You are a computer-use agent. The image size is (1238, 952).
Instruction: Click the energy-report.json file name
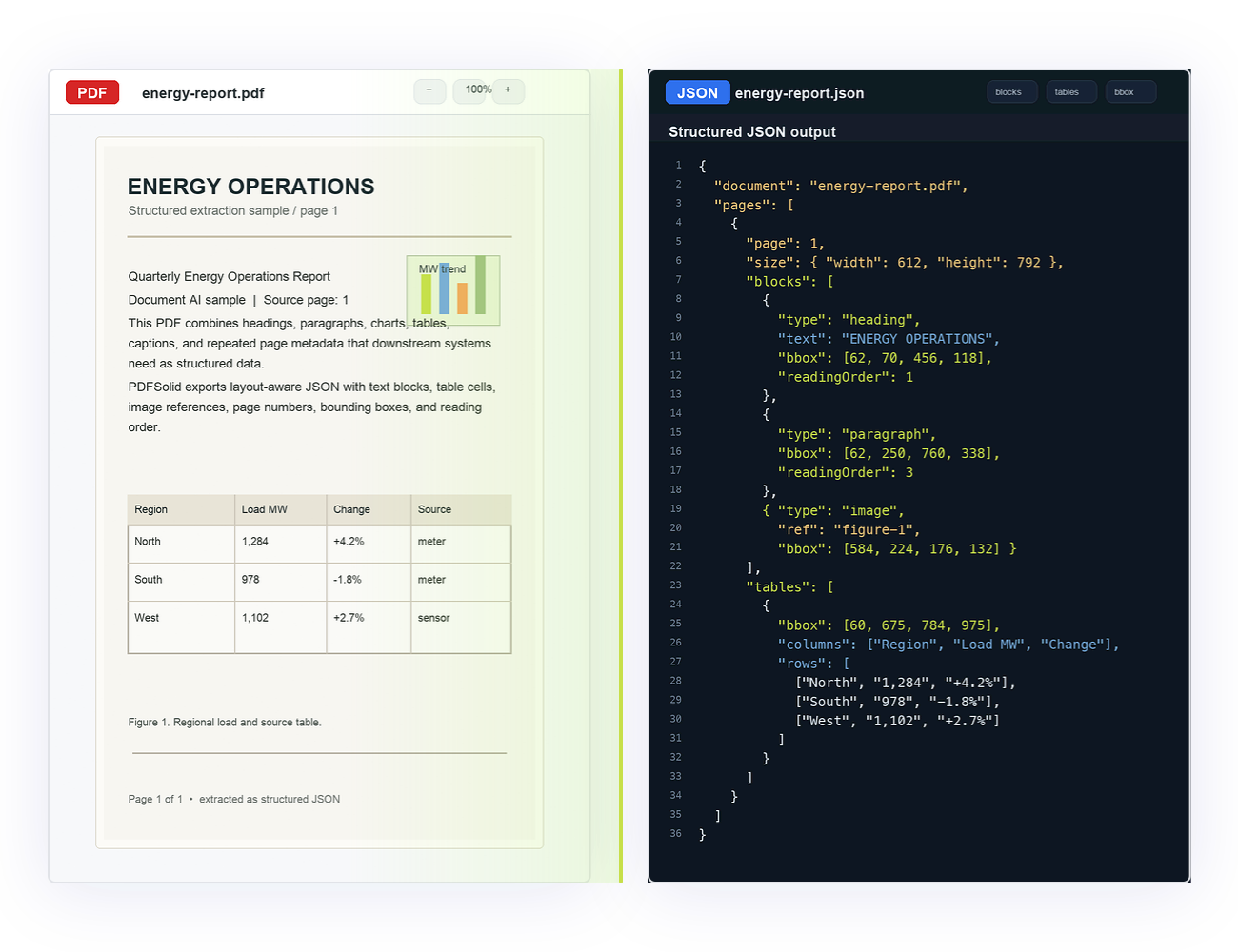tap(800, 93)
